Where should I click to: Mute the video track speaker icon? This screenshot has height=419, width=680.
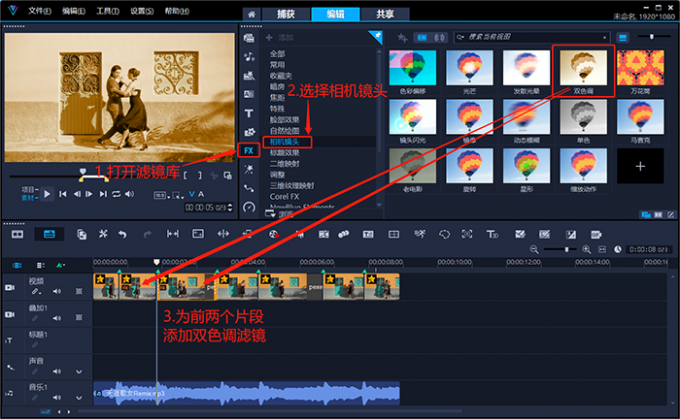58,293
